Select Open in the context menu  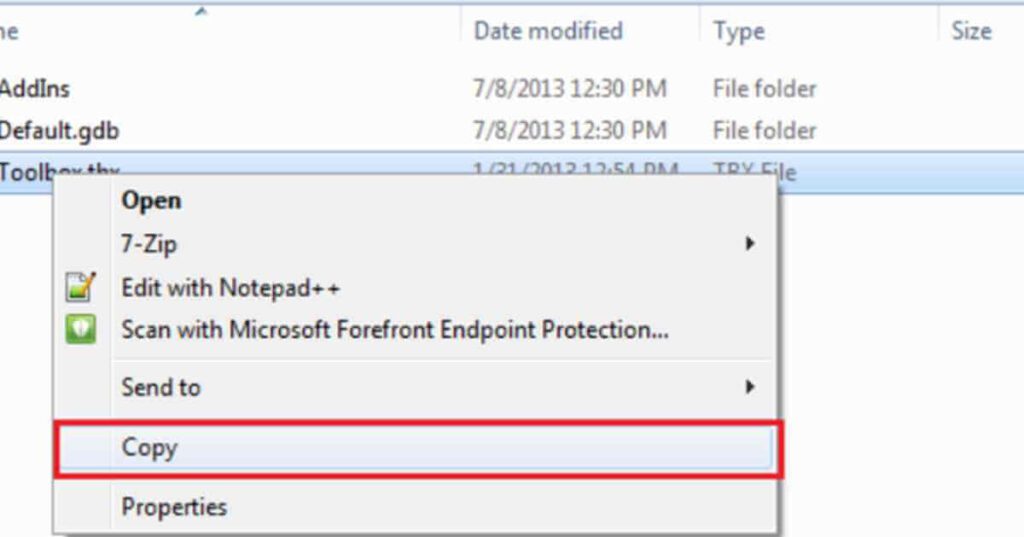pyautogui.click(x=151, y=201)
